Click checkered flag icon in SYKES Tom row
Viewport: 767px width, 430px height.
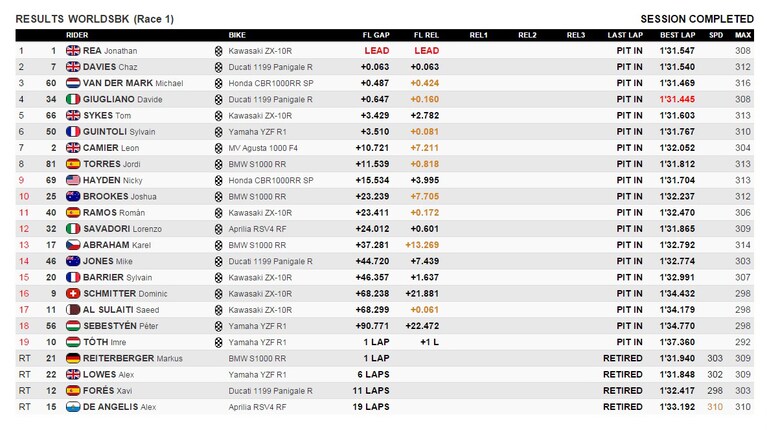point(219,115)
